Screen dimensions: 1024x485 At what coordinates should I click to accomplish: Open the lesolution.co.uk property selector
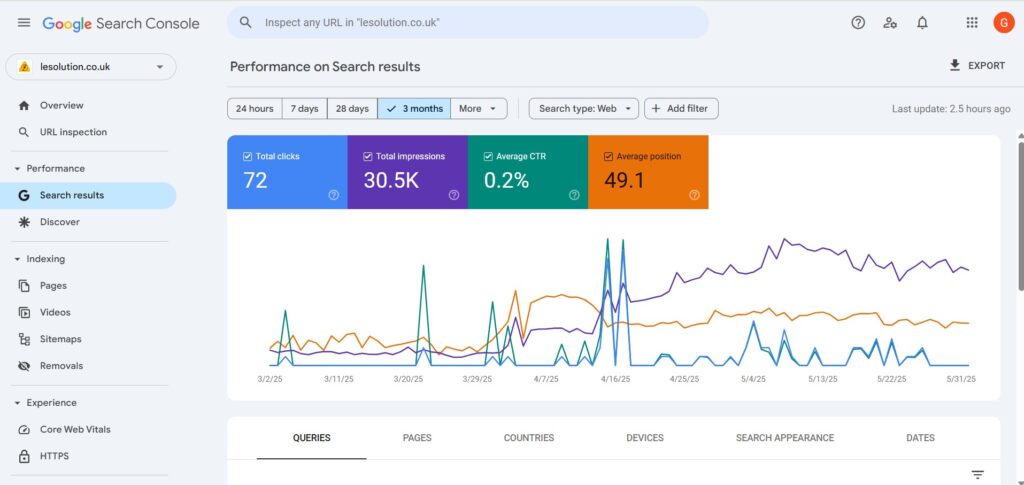click(x=91, y=67)
